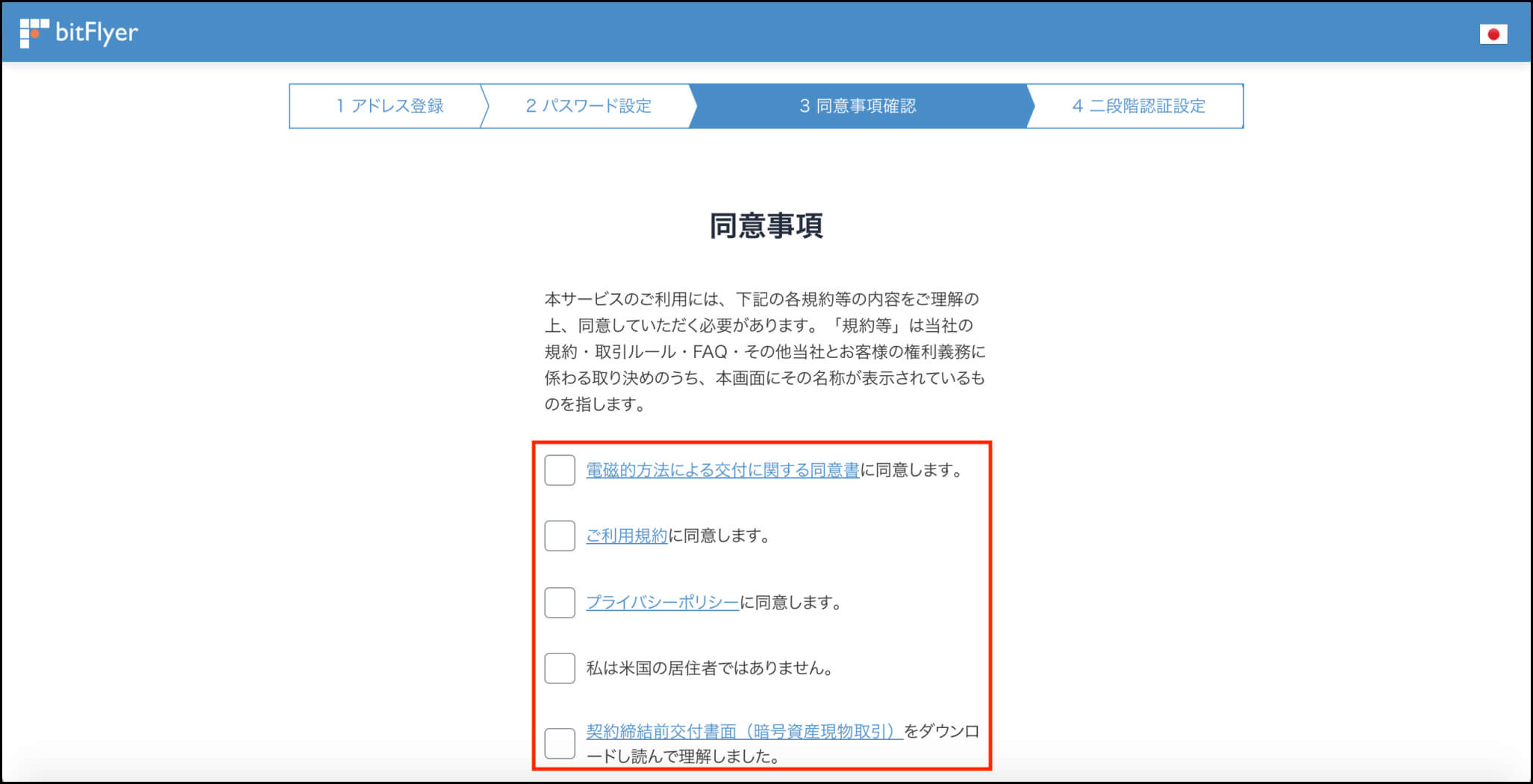Open the プライバシーポリシー link
The height and width of the screenshot is (784, 1533).
pyautogui.click(x=662, y=602)
